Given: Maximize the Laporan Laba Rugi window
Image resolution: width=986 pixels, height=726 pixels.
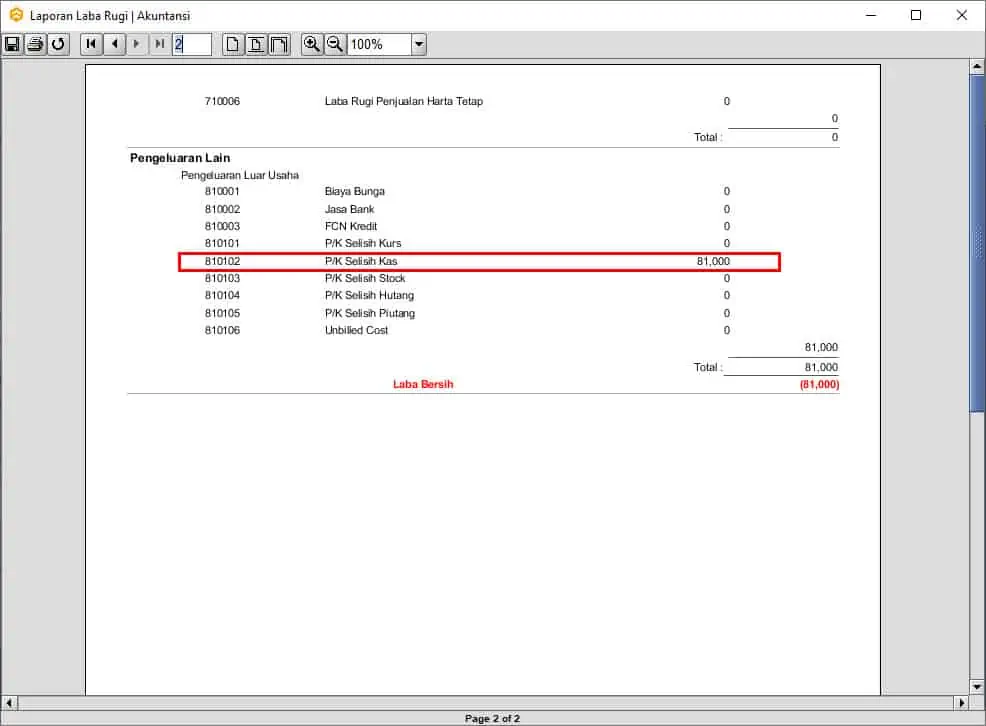Looking at the screenshot, I should point(916,15).
